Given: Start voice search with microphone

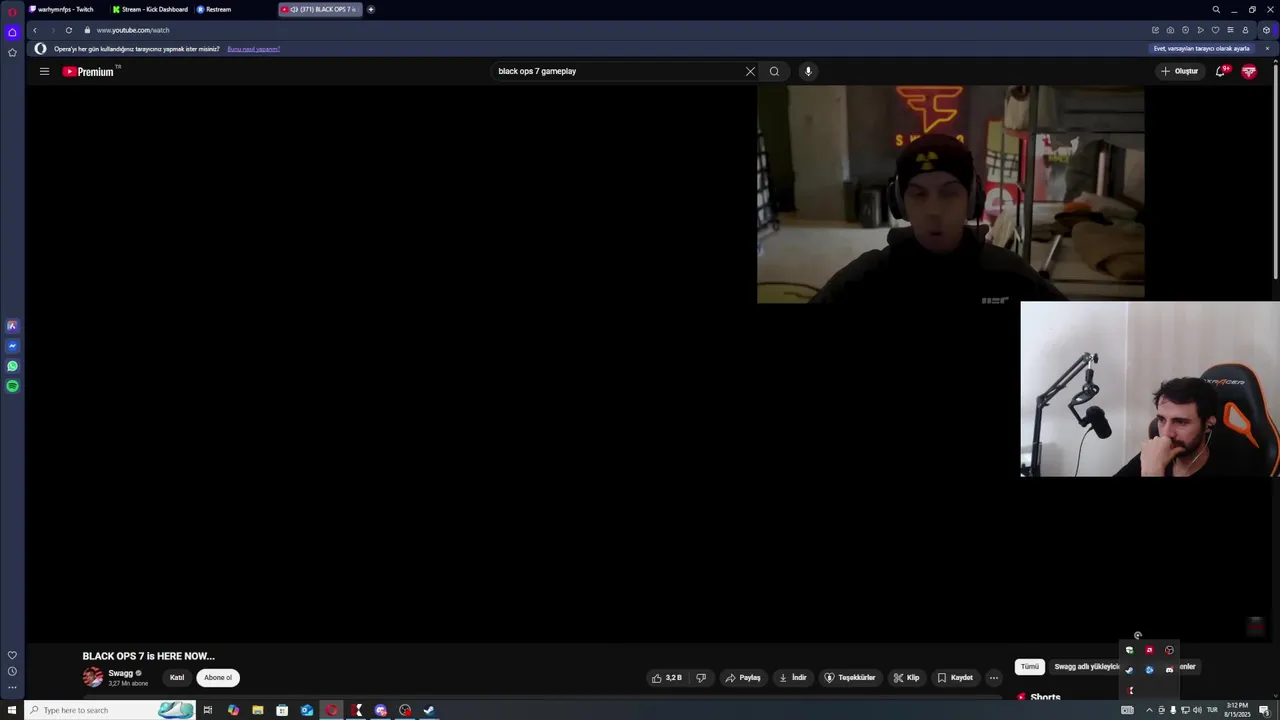Looking at the screenshot, I should pyautogui.click(x=808, y=71).
